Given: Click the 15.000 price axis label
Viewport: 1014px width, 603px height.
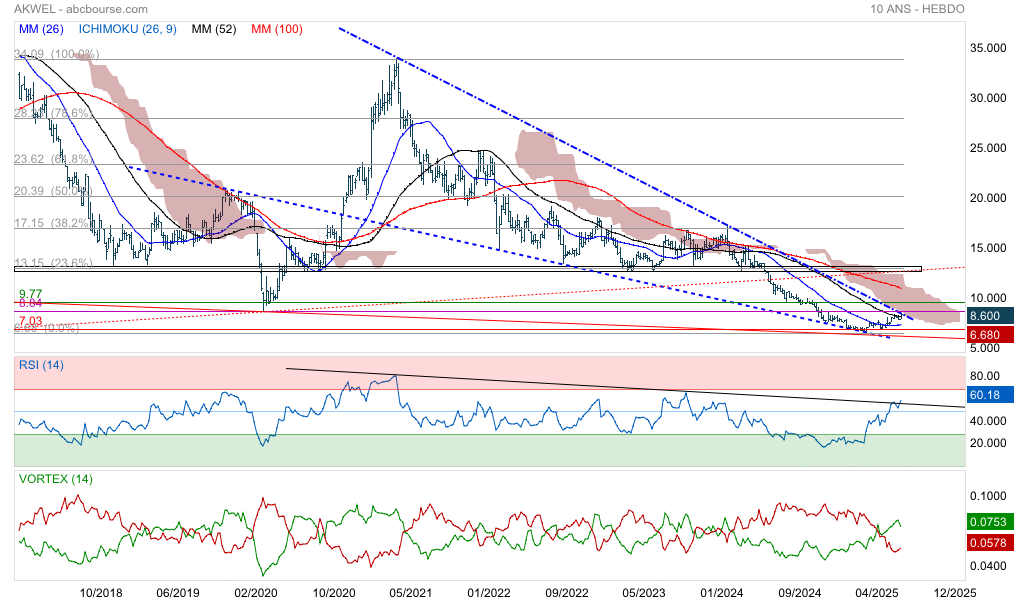Looking at the screenshot, I should (988, 248).
